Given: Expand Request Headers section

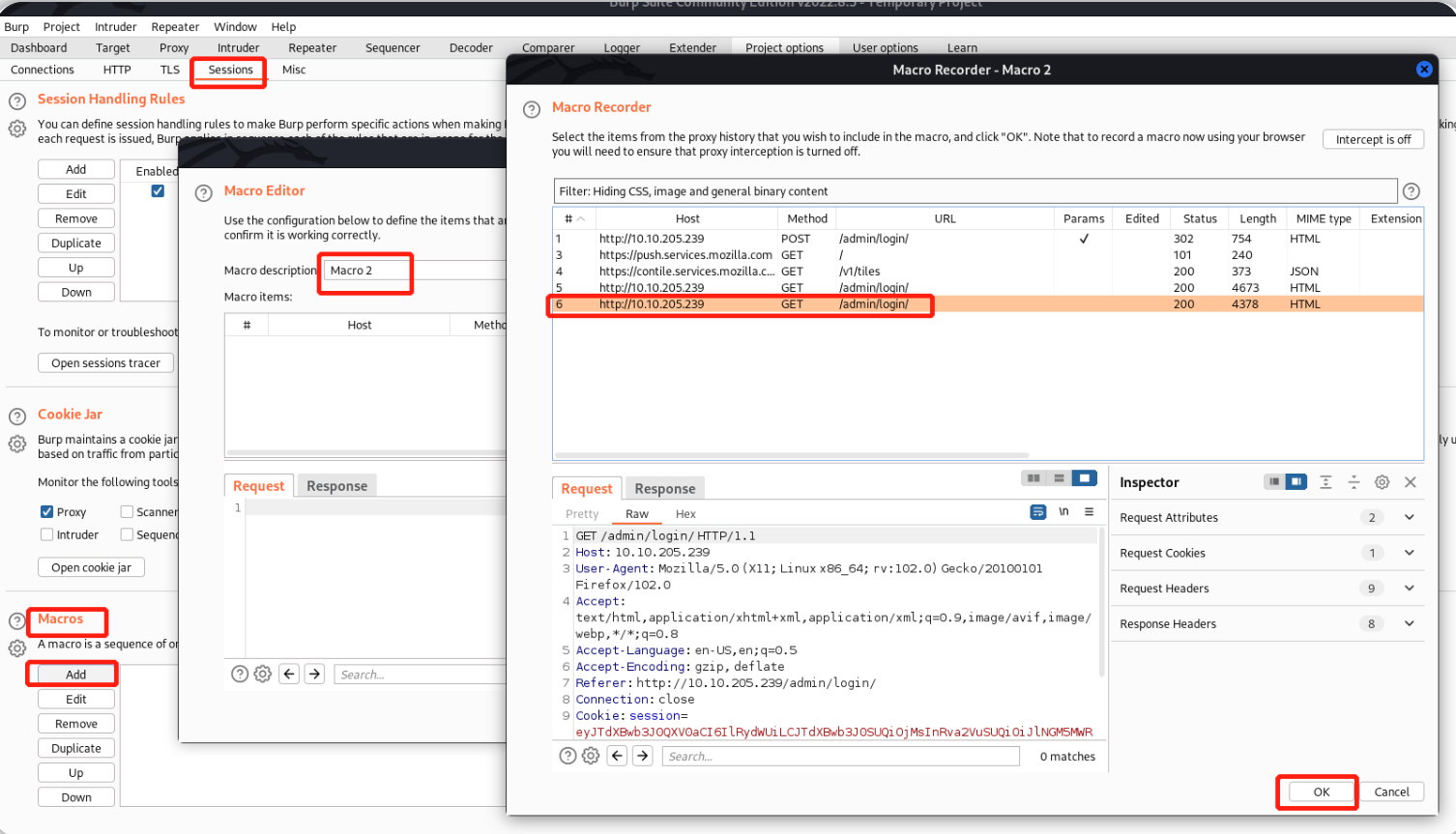Looking at the screenshot, I should coord(1409,588).
